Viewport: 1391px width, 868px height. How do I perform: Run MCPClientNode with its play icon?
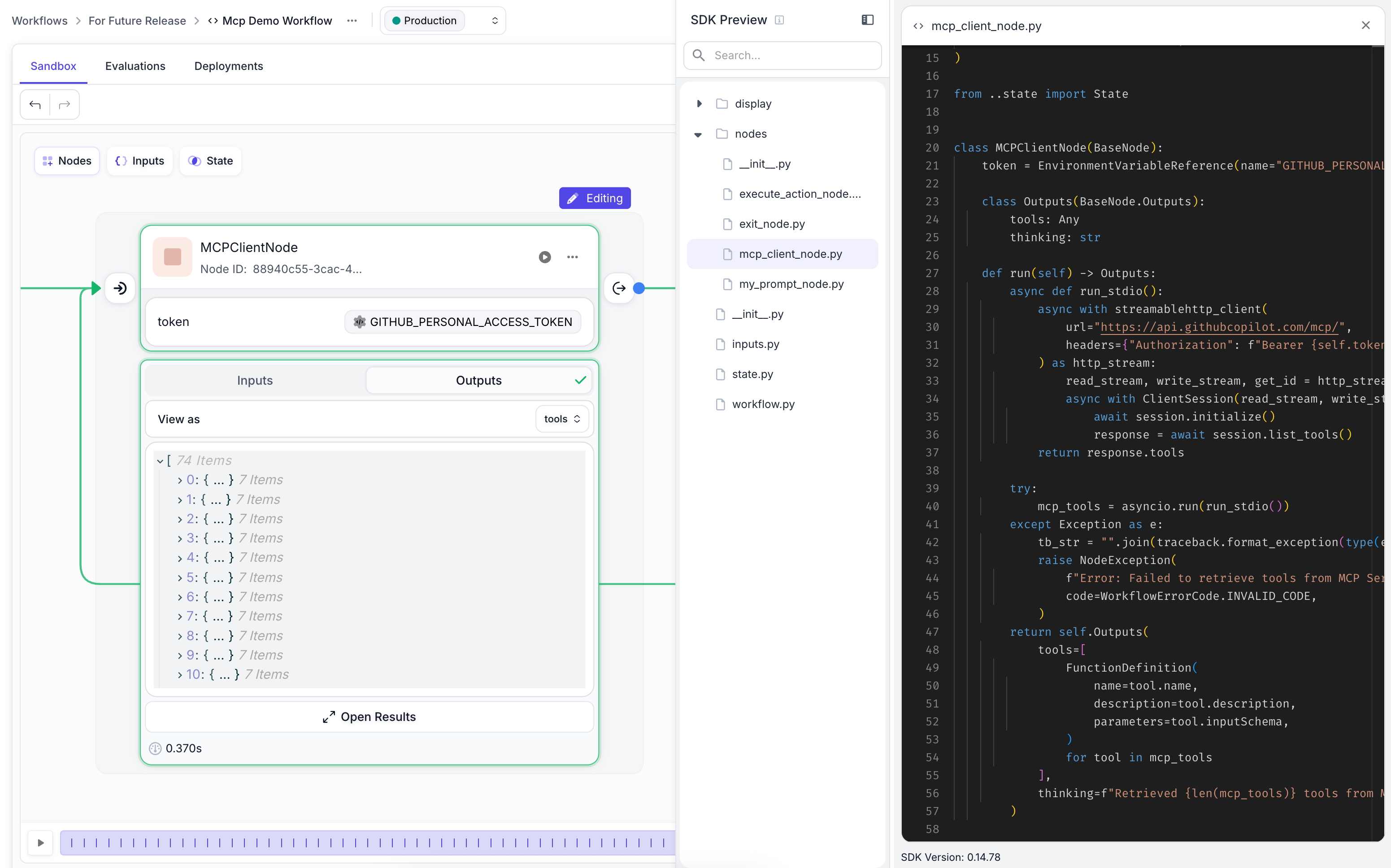point(544,257)
